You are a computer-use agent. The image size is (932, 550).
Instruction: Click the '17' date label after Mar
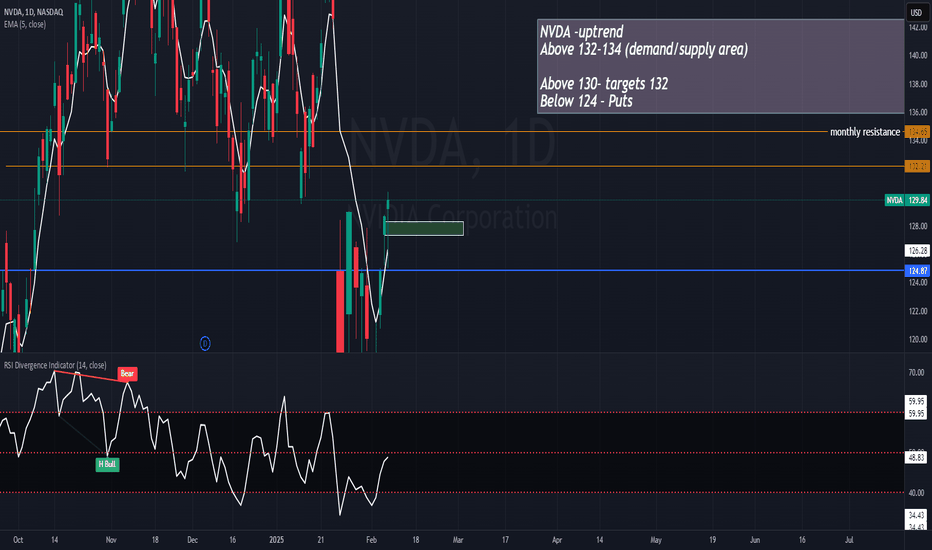pos(505,540)
